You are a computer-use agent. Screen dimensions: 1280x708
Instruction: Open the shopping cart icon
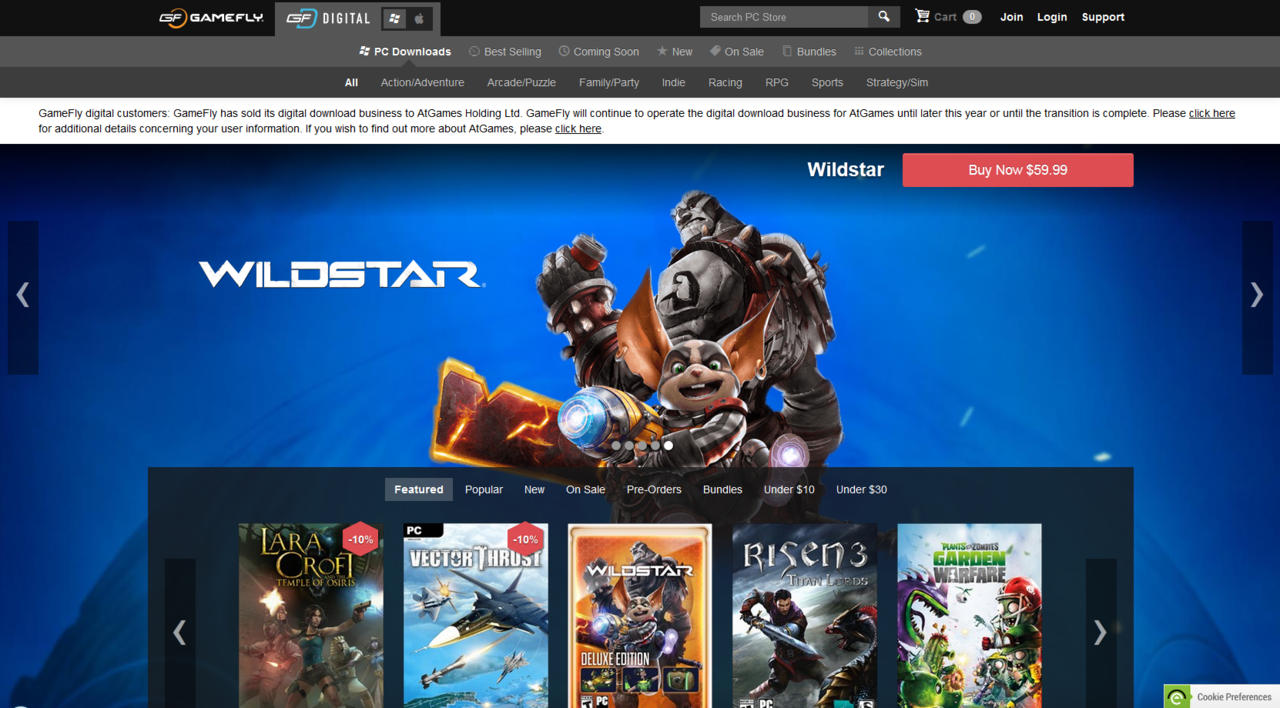click(x=922, y=16)
